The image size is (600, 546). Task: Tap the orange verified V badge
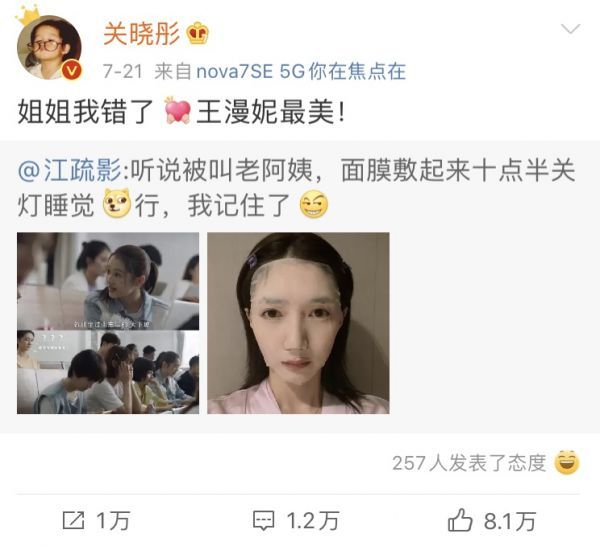[x=72, y=70]
